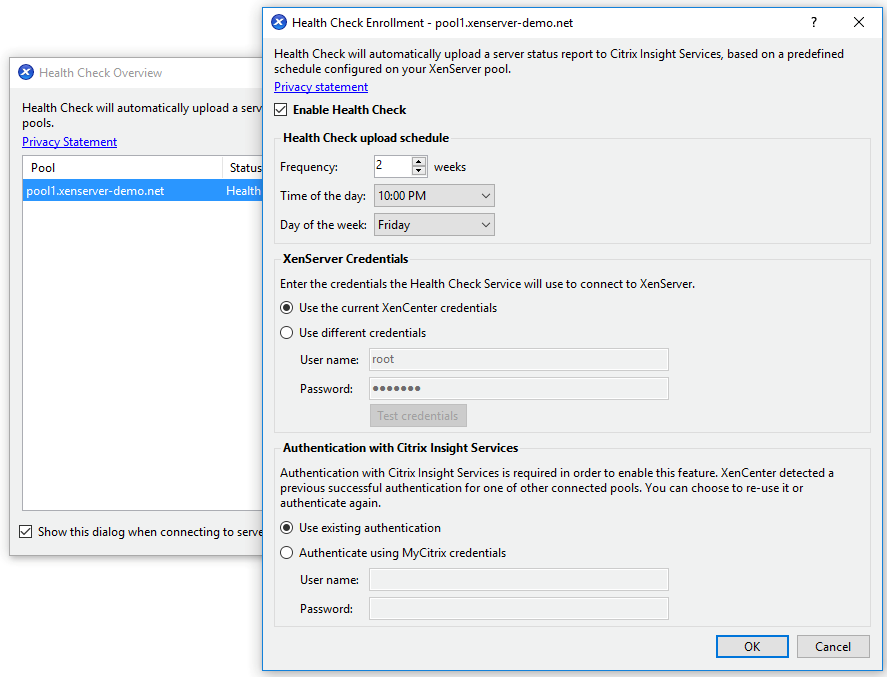This screenshot has width=887, height=677.
Task: Close the Health Check Enrollment dialog
Action: click(859, 23)
